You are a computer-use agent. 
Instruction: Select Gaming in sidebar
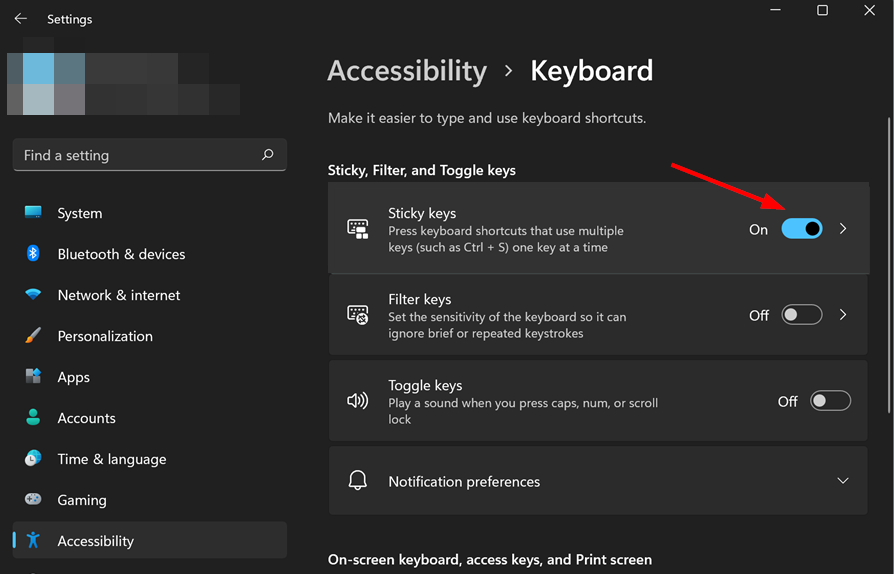coord(149,500)
